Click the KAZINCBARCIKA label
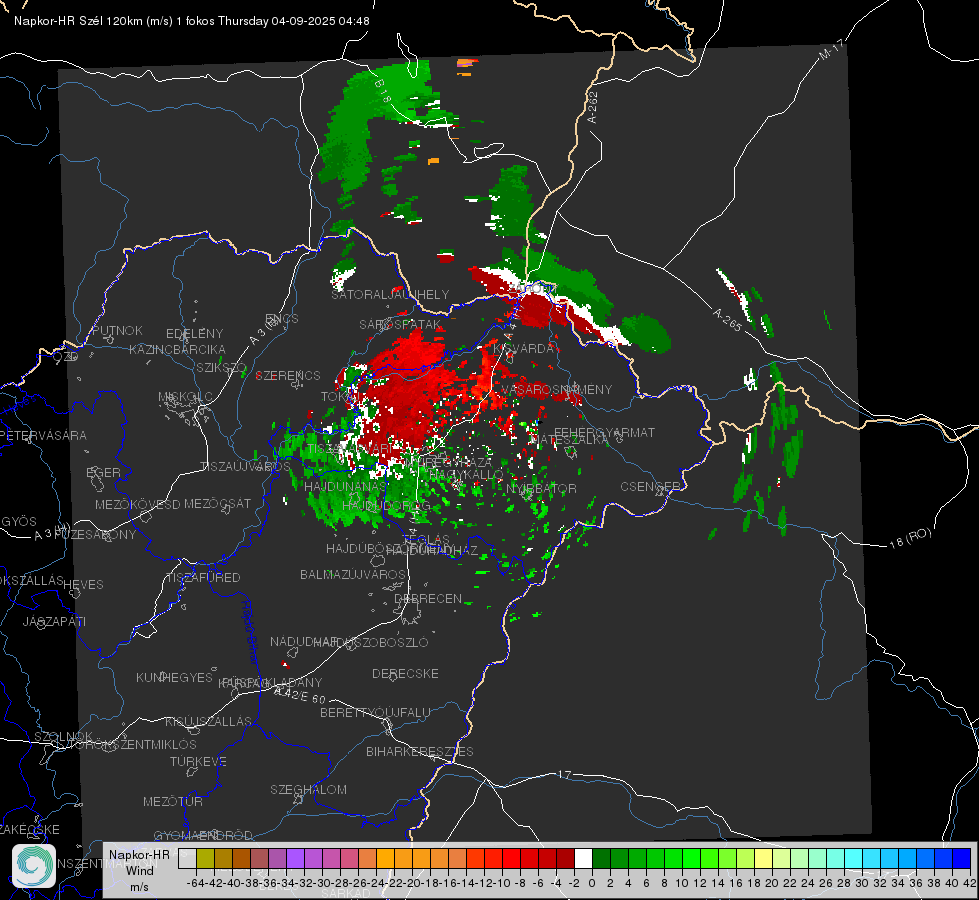Screen dimensions: 979x900 pos(177,349)
